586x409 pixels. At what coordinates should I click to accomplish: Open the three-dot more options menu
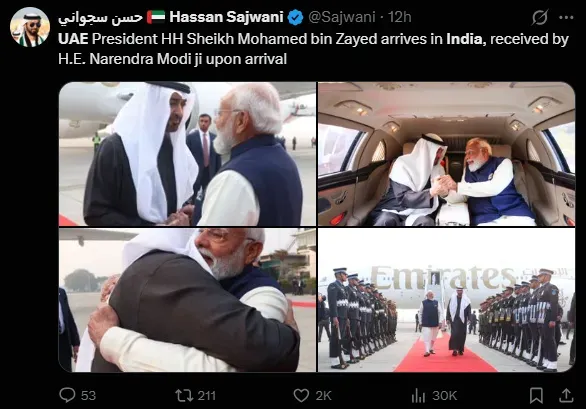click(566, 17)
